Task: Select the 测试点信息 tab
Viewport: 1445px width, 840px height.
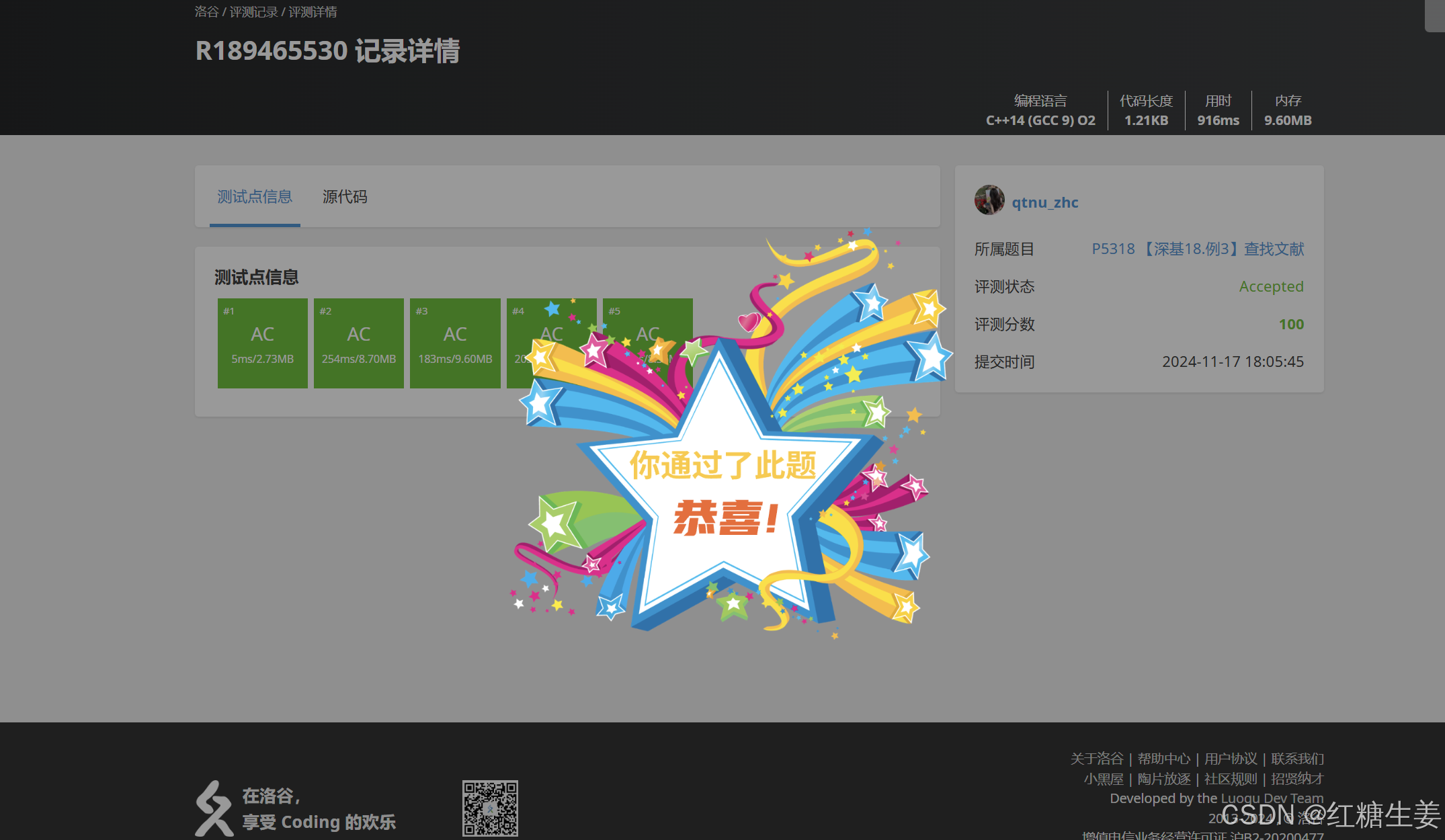Action: coord(255,197)
